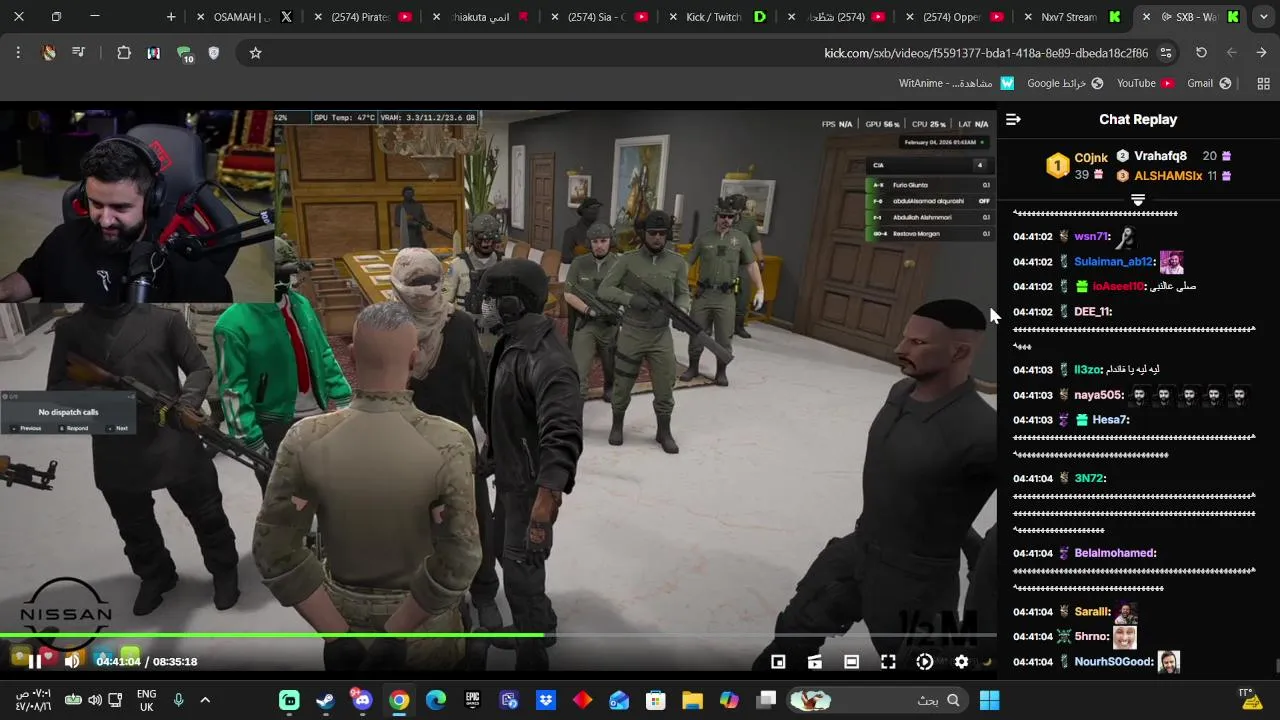Image resolution: width=1280 pixels, height=720 pixels.
Task: Click wsn71 username in chat
Action: 1091,237
